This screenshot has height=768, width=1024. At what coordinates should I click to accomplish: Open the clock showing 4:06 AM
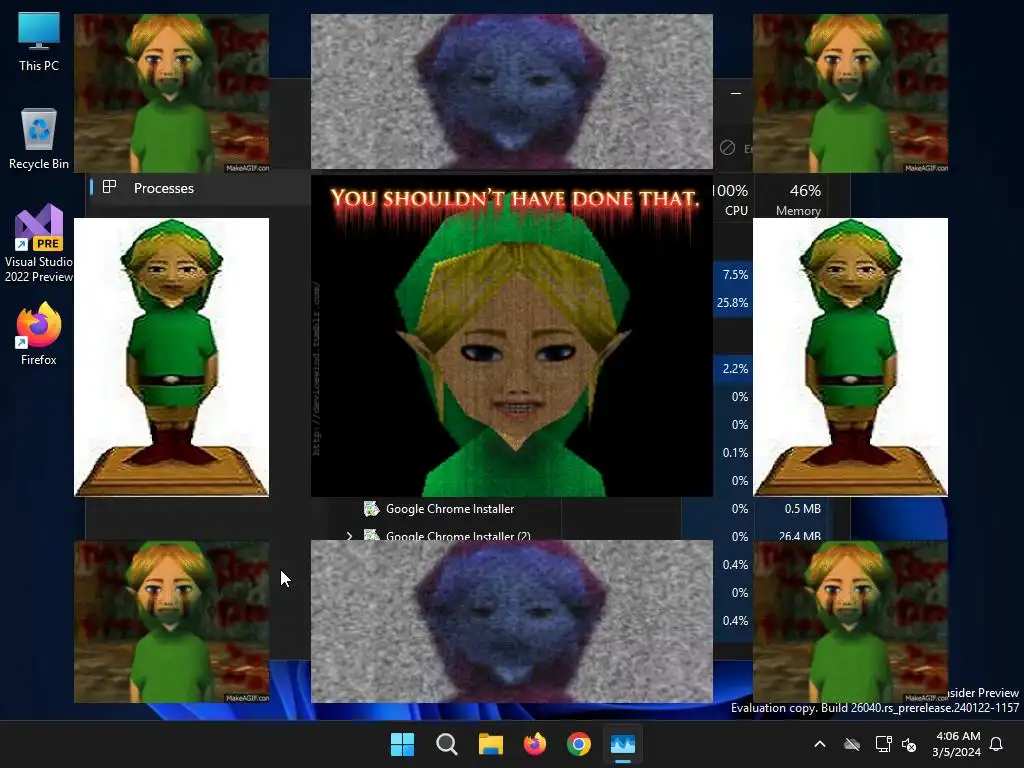(957, 744)
